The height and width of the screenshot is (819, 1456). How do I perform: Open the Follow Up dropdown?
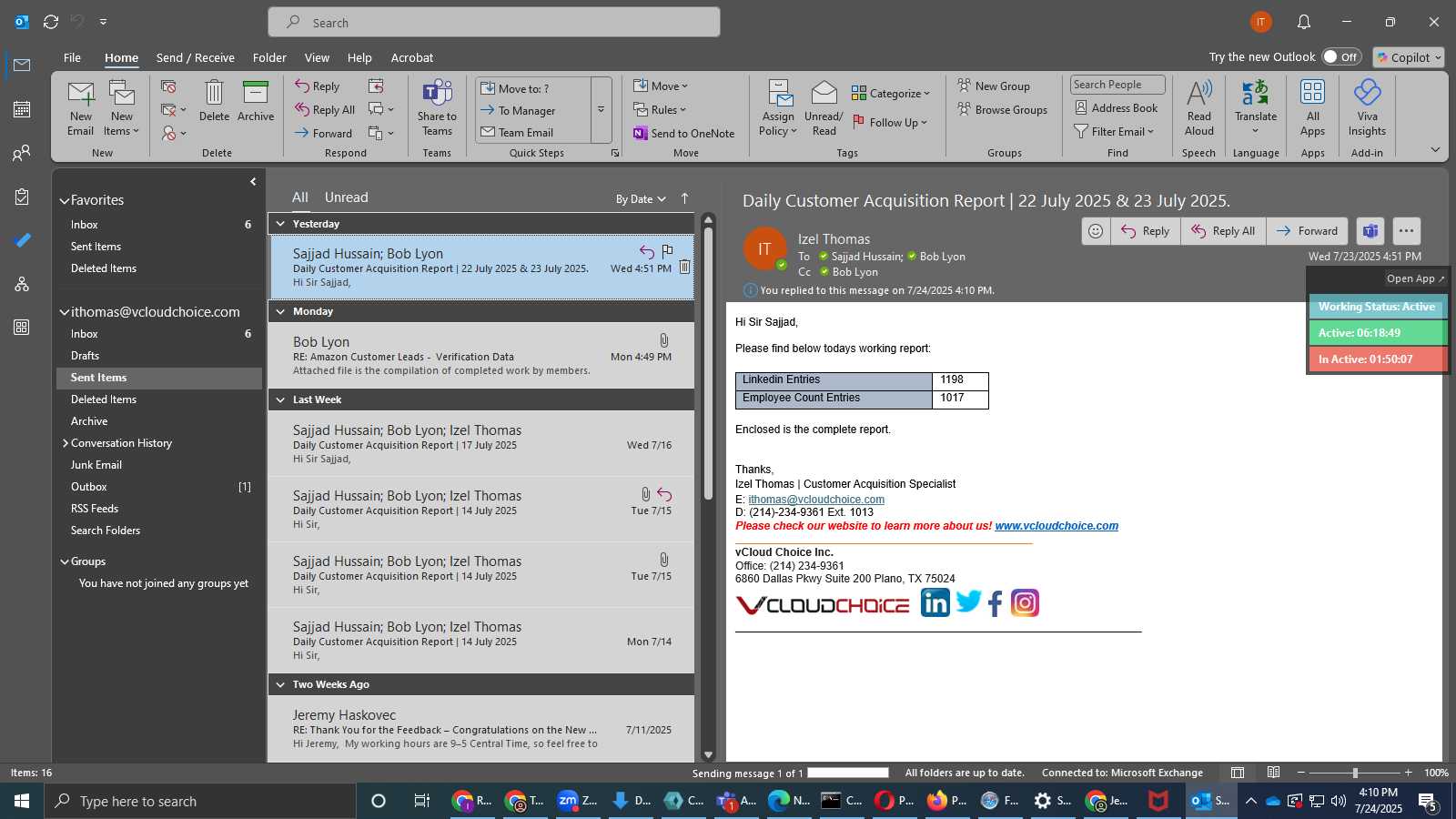tap(890, 122)
